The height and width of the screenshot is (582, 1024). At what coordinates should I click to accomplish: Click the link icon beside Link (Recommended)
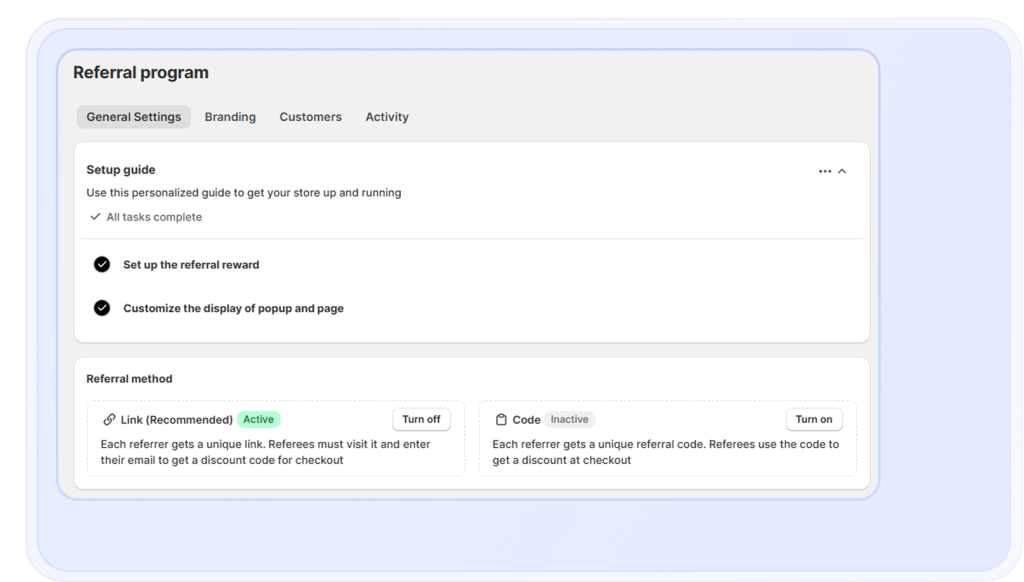click(109, 419)
